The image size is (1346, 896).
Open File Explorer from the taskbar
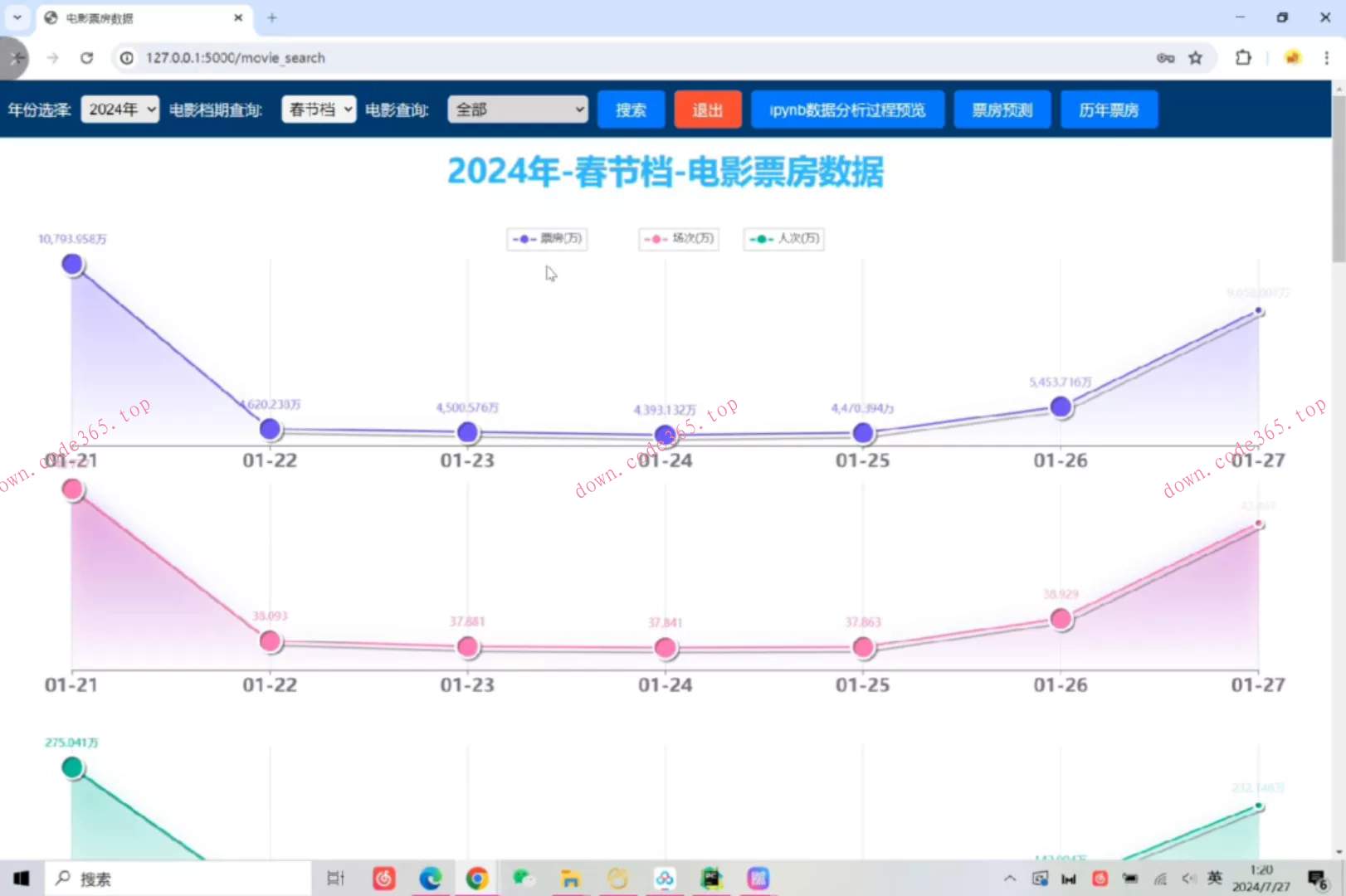click(570, 879)
